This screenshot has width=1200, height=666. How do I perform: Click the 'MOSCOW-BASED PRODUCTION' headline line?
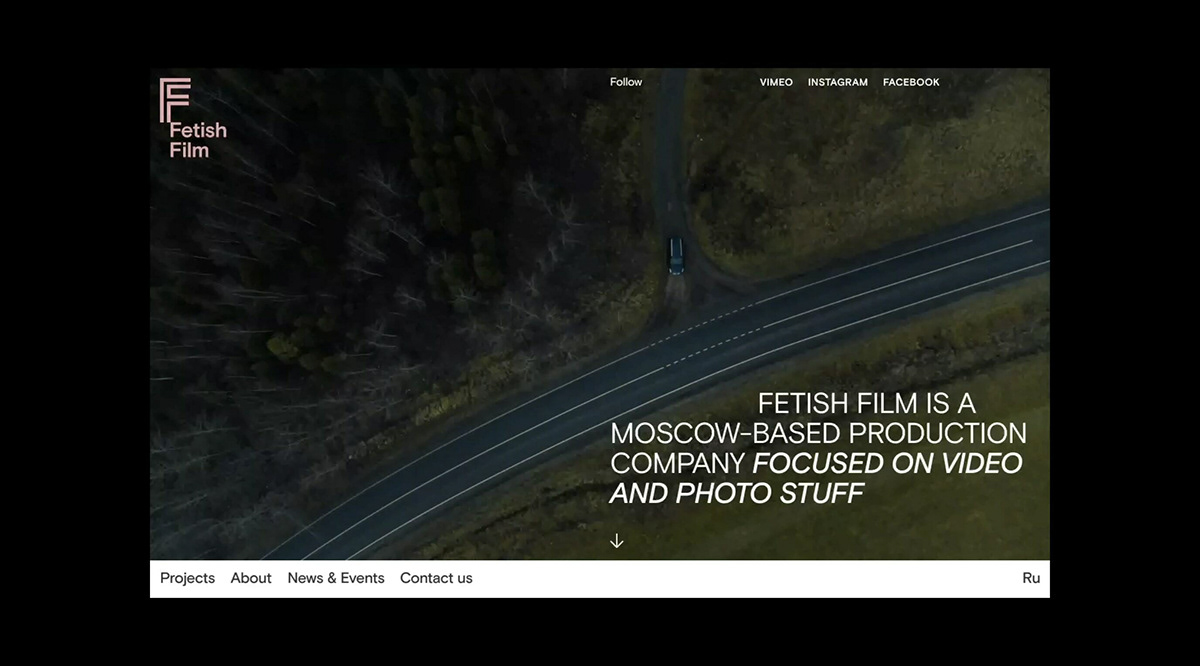click(818, 434)
